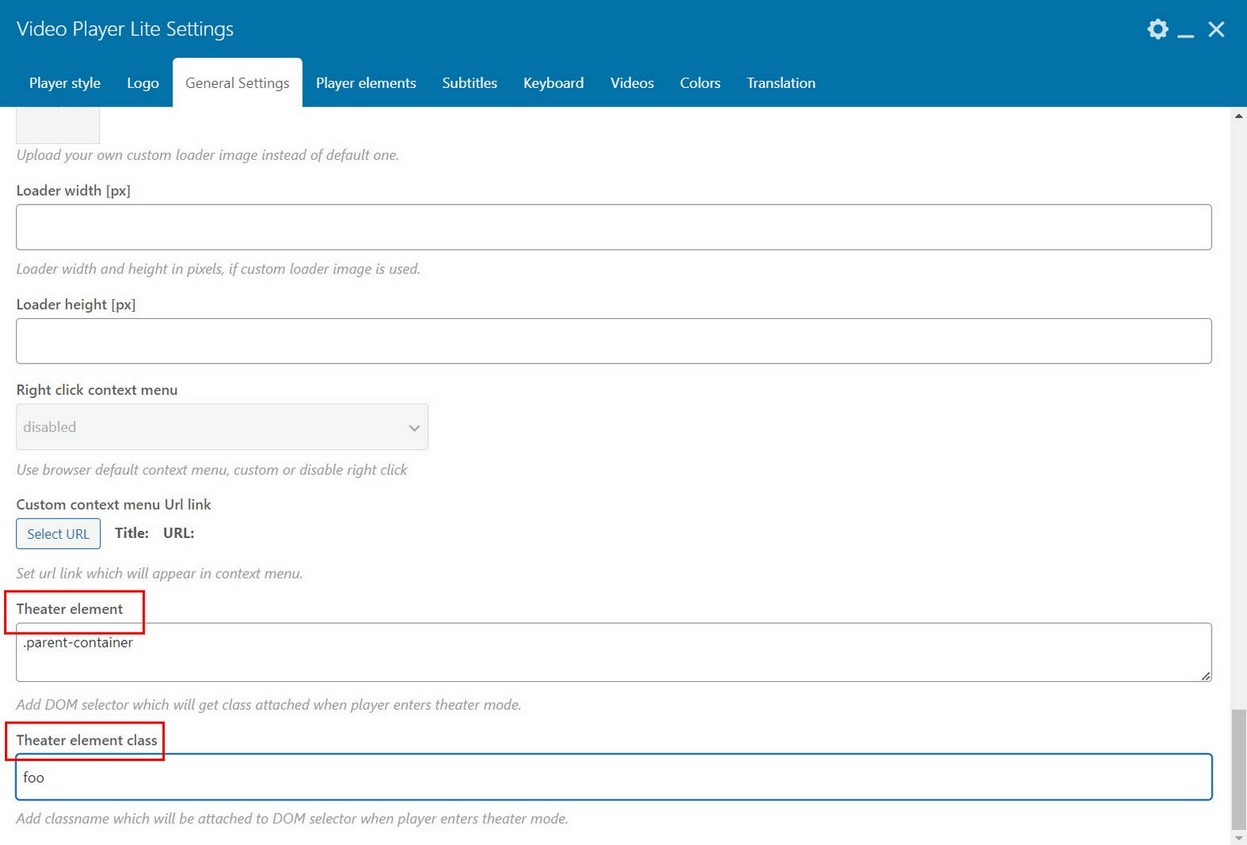Click the custom loader image thumbnail
This screenshot has height=845, width=1247.
point(58,126)
